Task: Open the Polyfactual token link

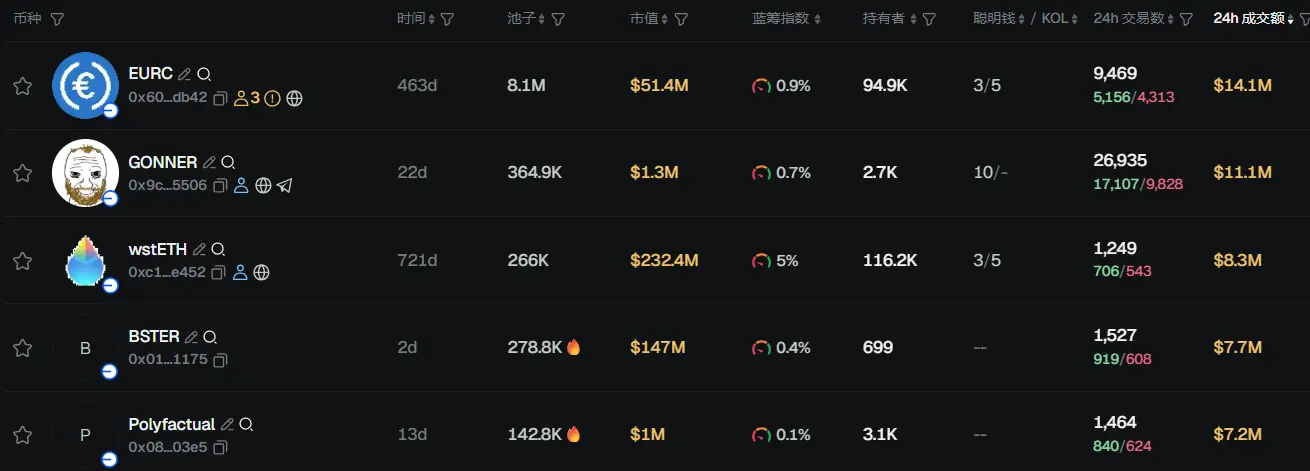Action: click(172, 424)
